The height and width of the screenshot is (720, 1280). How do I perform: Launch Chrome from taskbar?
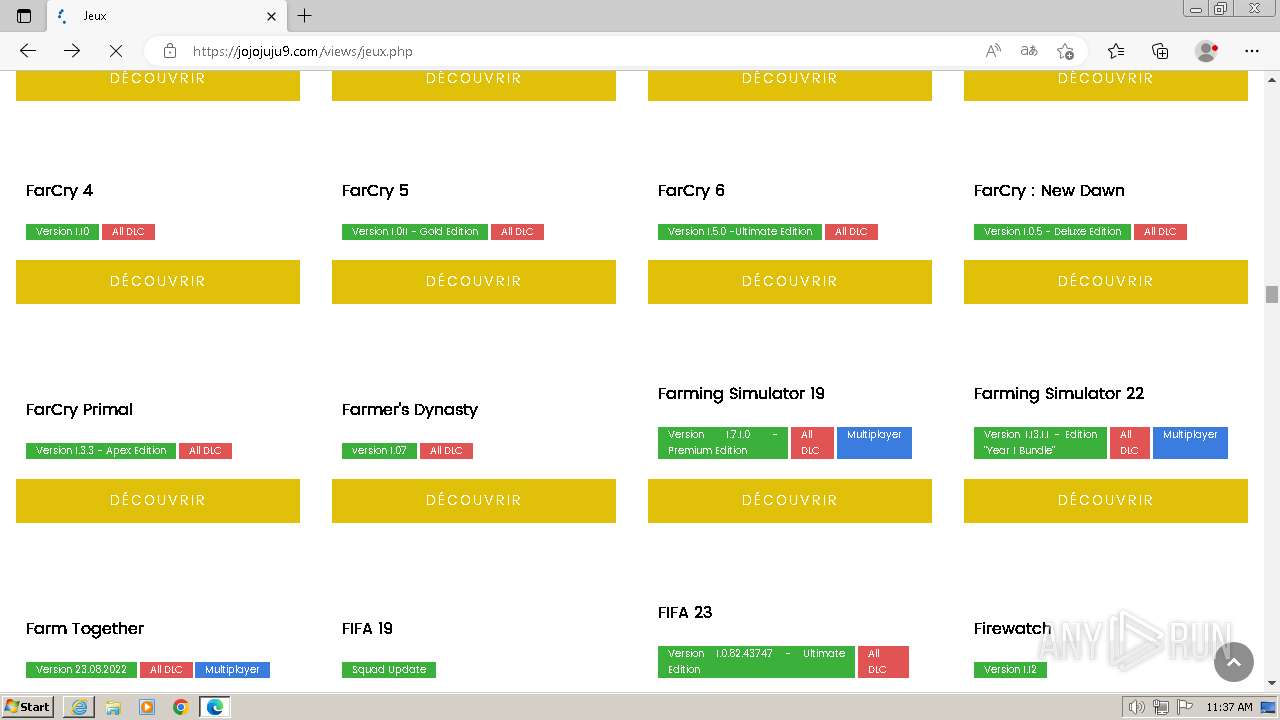tap(181, 707)
